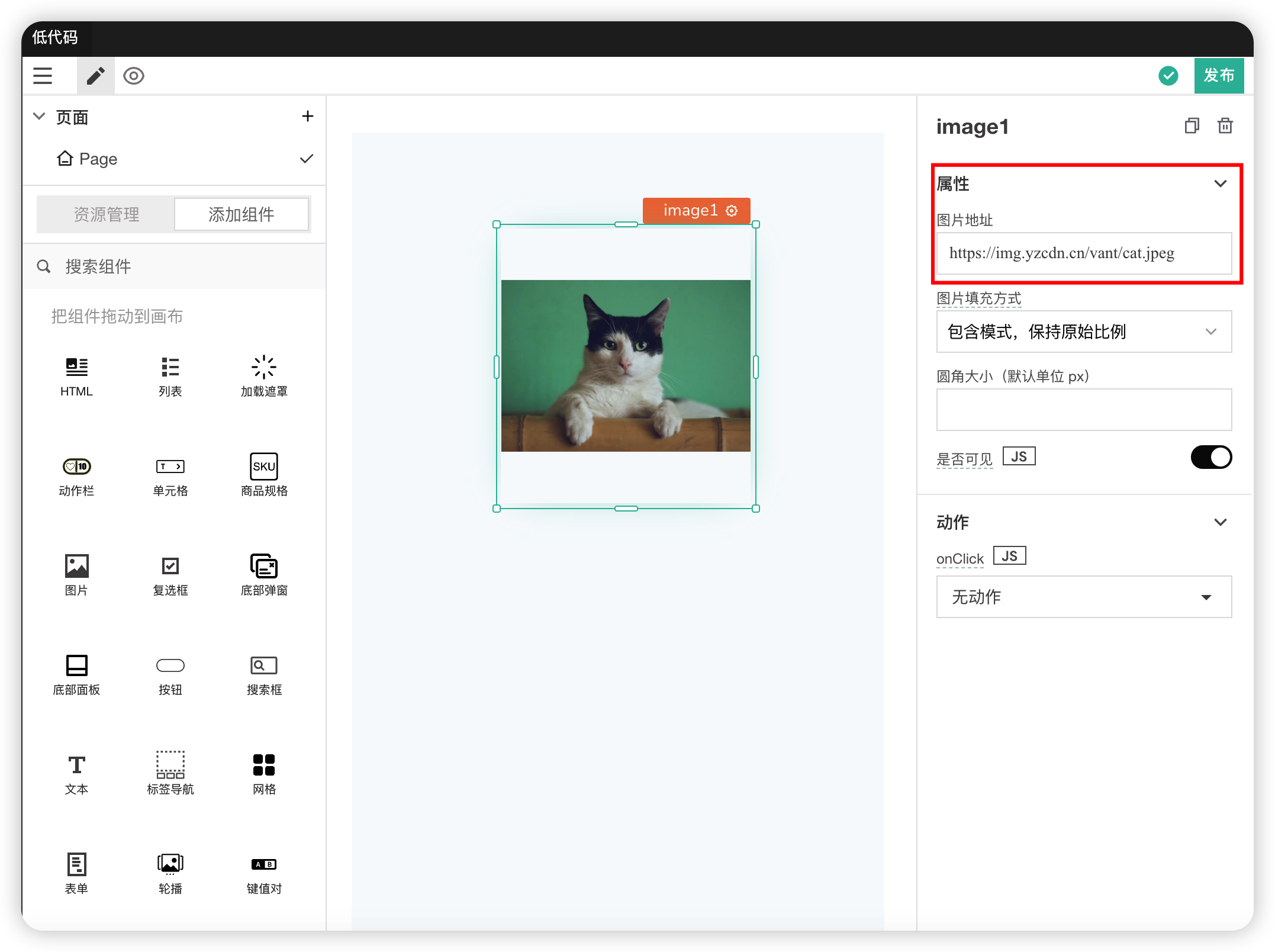This screenshot has height=952, width=1275.
Task: Toggle JS mode for 是否可见
Action: 1019,456
